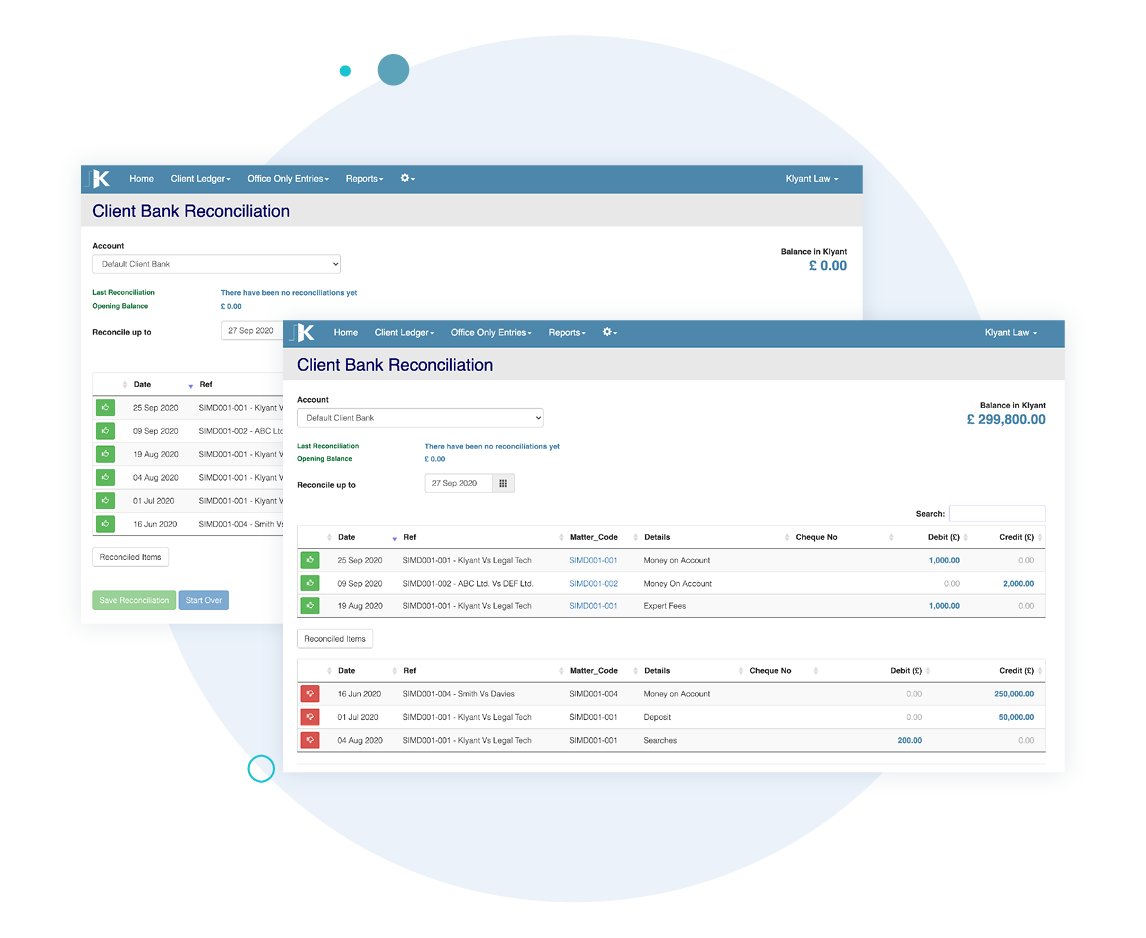Click the 200.00 debit value
The width and height of the screenshot is (1146, 938).
(x=909, y=741)
